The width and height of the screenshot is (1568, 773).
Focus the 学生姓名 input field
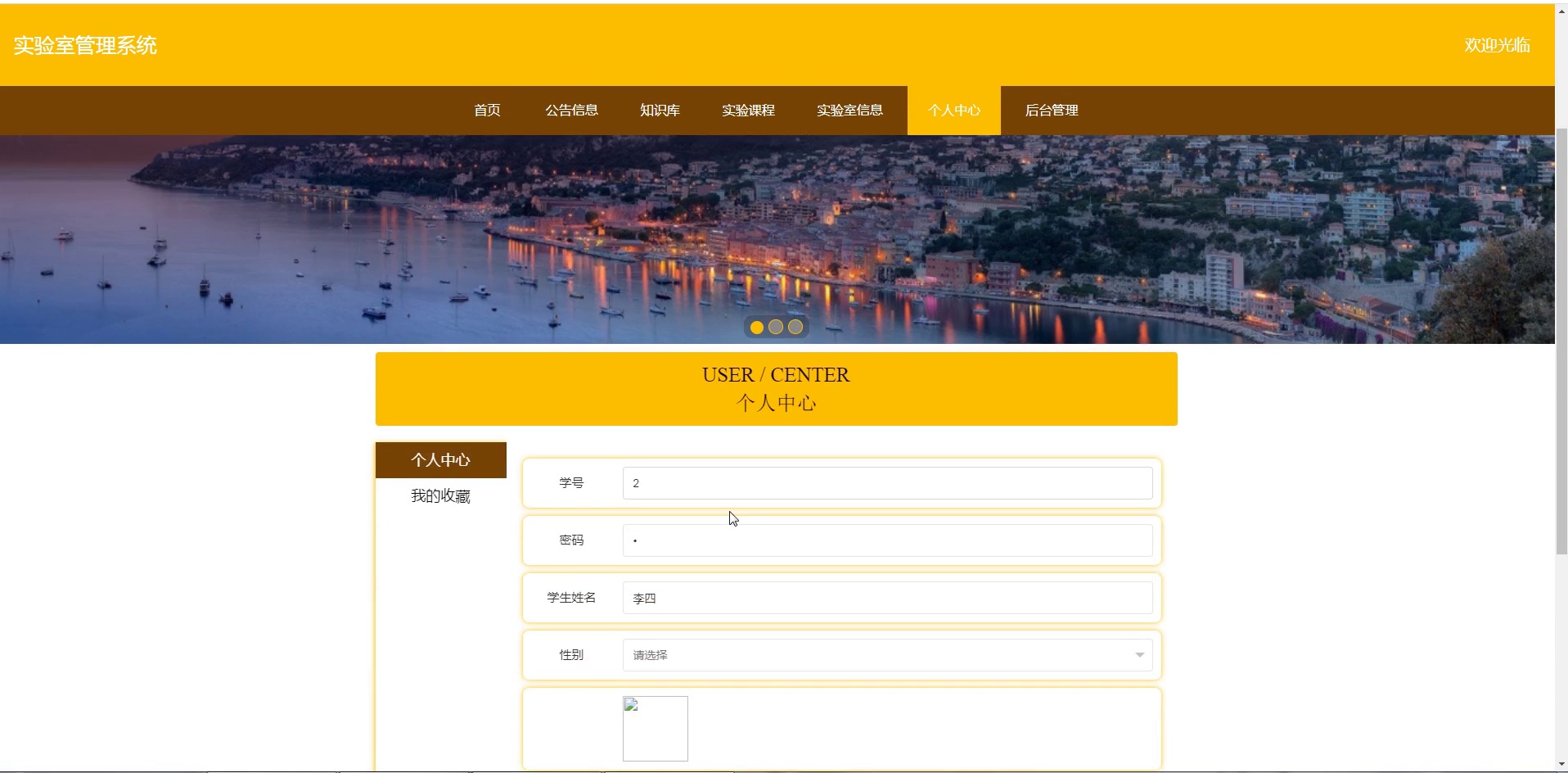click(888, 598)
